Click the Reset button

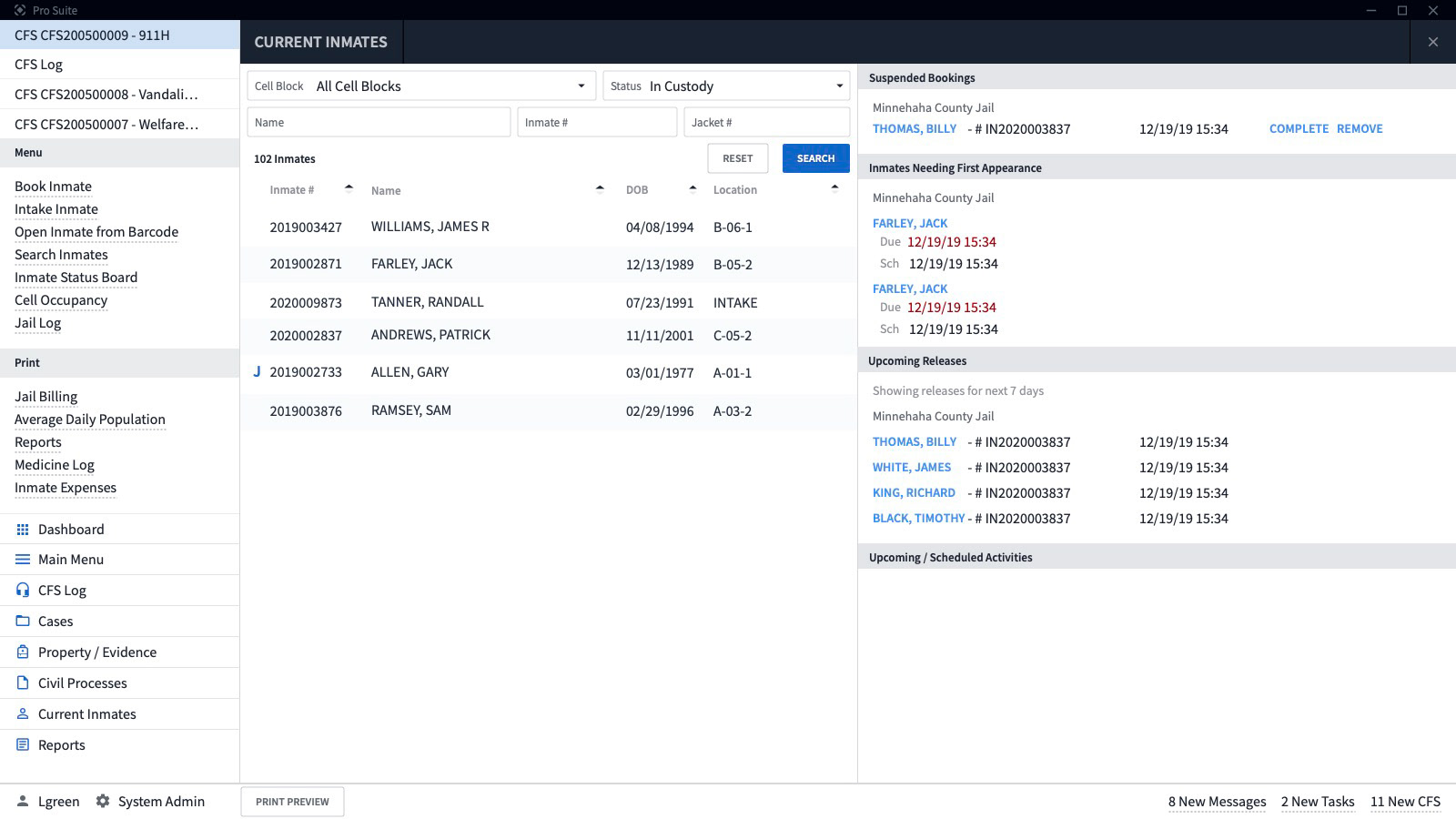[738, 158]
